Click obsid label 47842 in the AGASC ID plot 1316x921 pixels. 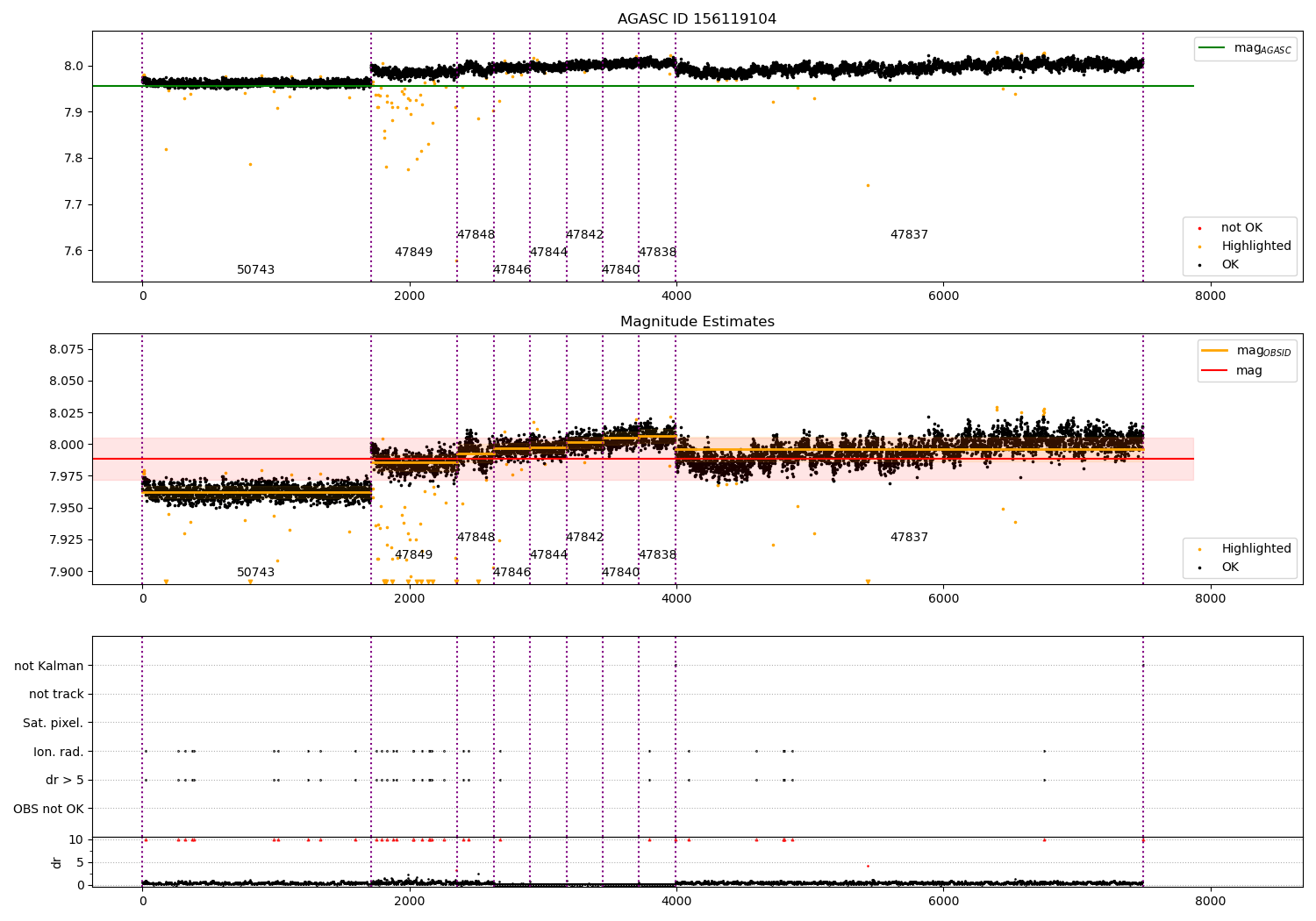coord(584,235)
